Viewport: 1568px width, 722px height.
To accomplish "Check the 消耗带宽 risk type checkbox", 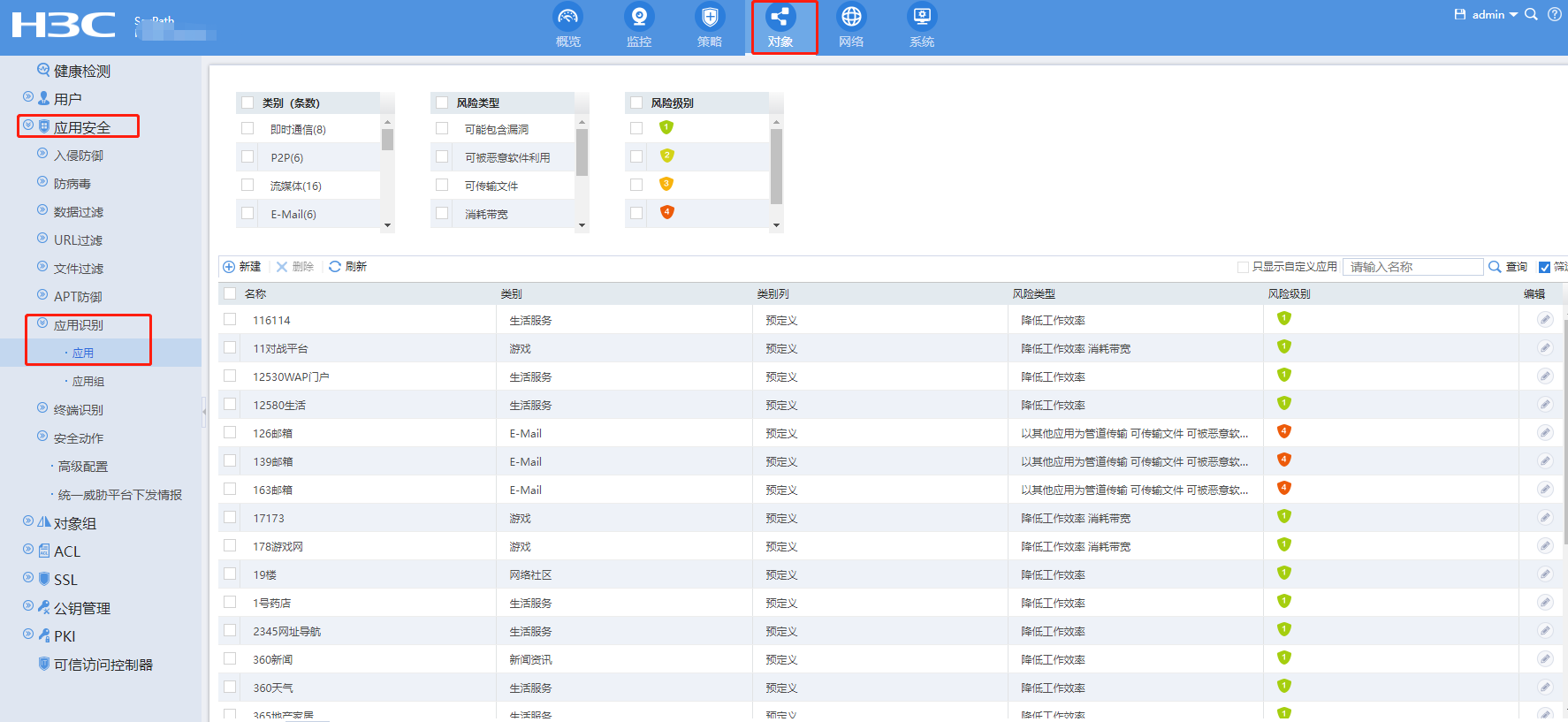I will pos(442,214).
